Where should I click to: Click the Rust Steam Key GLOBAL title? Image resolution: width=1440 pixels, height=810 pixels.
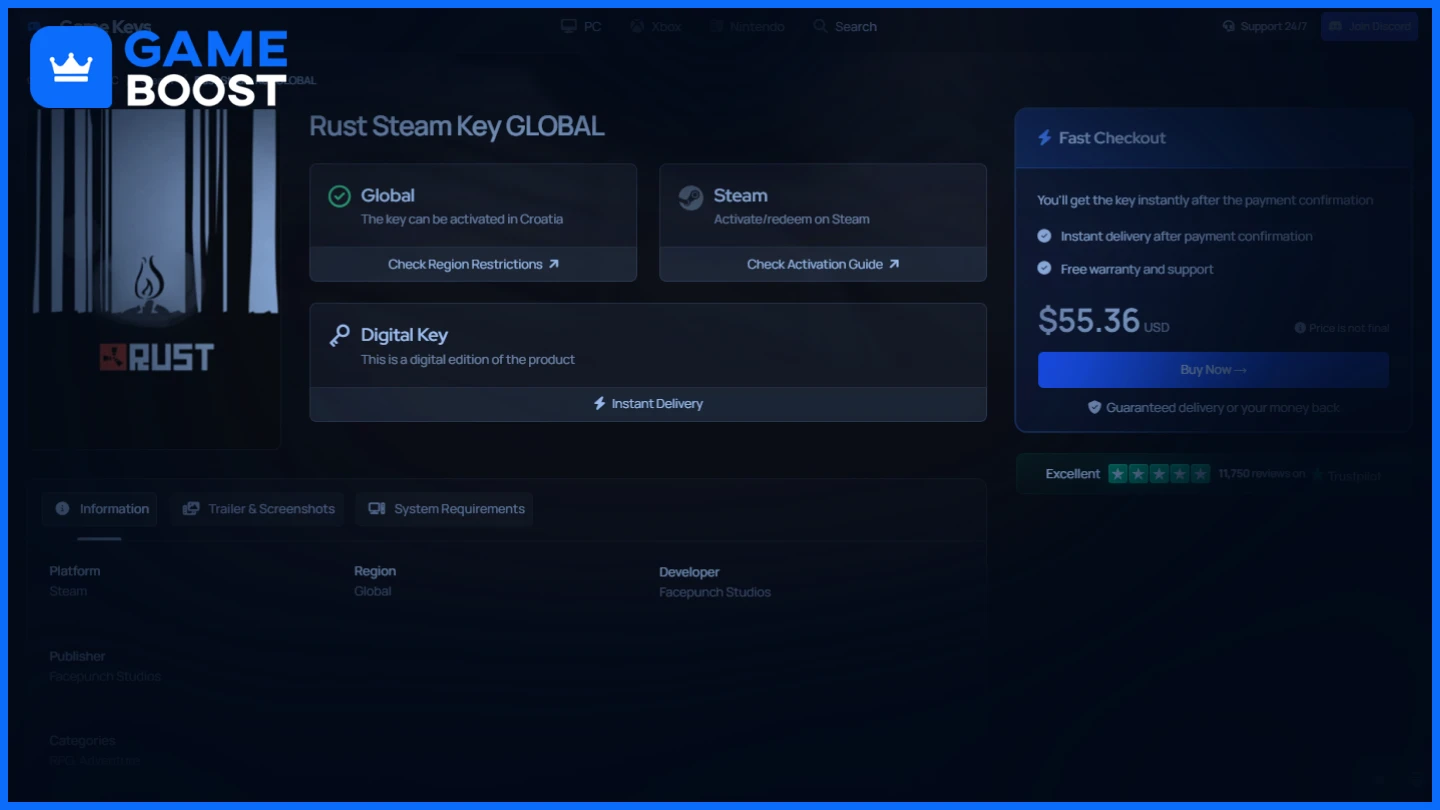(x=457, y=126)
